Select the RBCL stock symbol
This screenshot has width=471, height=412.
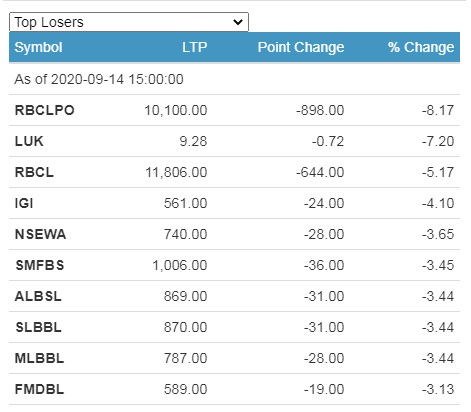pos(34,172)
